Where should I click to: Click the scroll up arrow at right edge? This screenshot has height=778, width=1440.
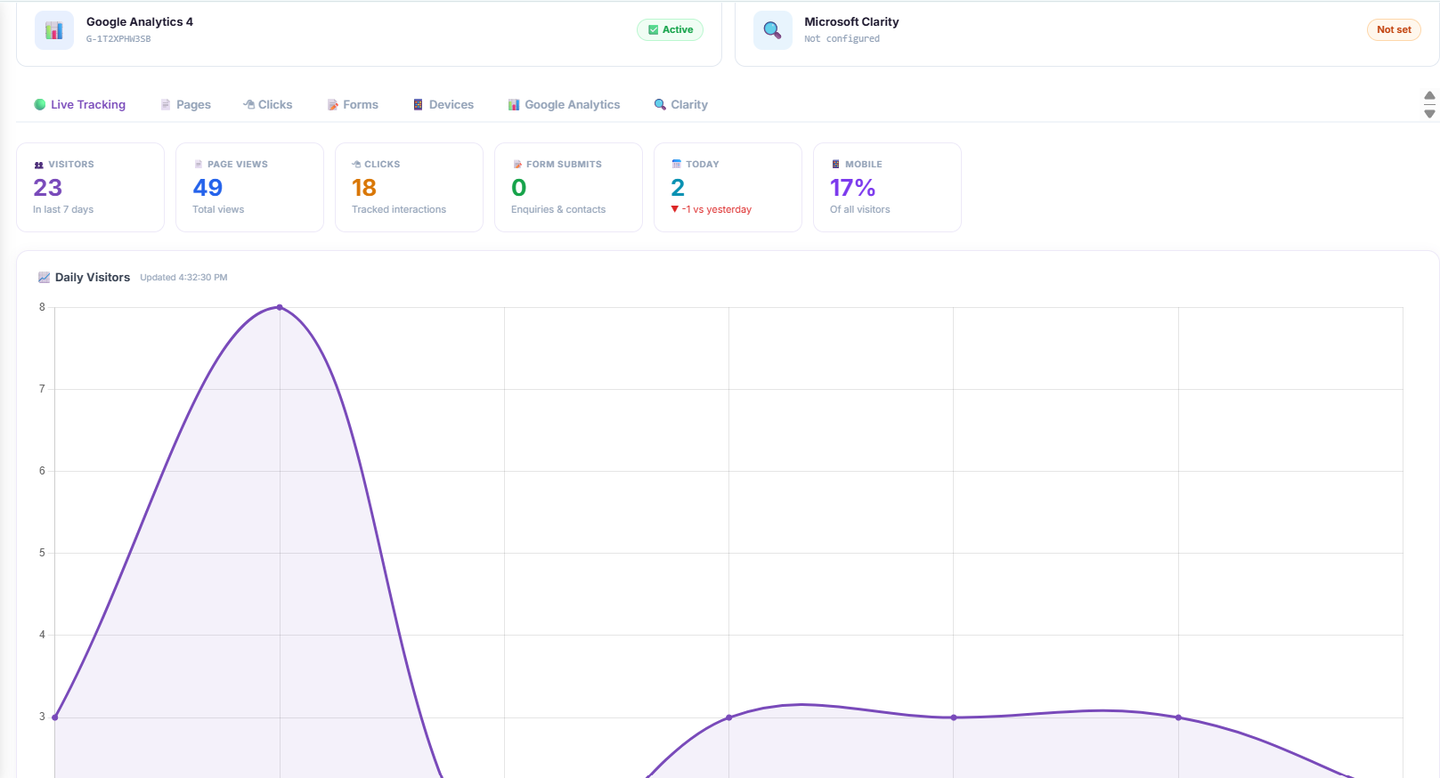1430,96
